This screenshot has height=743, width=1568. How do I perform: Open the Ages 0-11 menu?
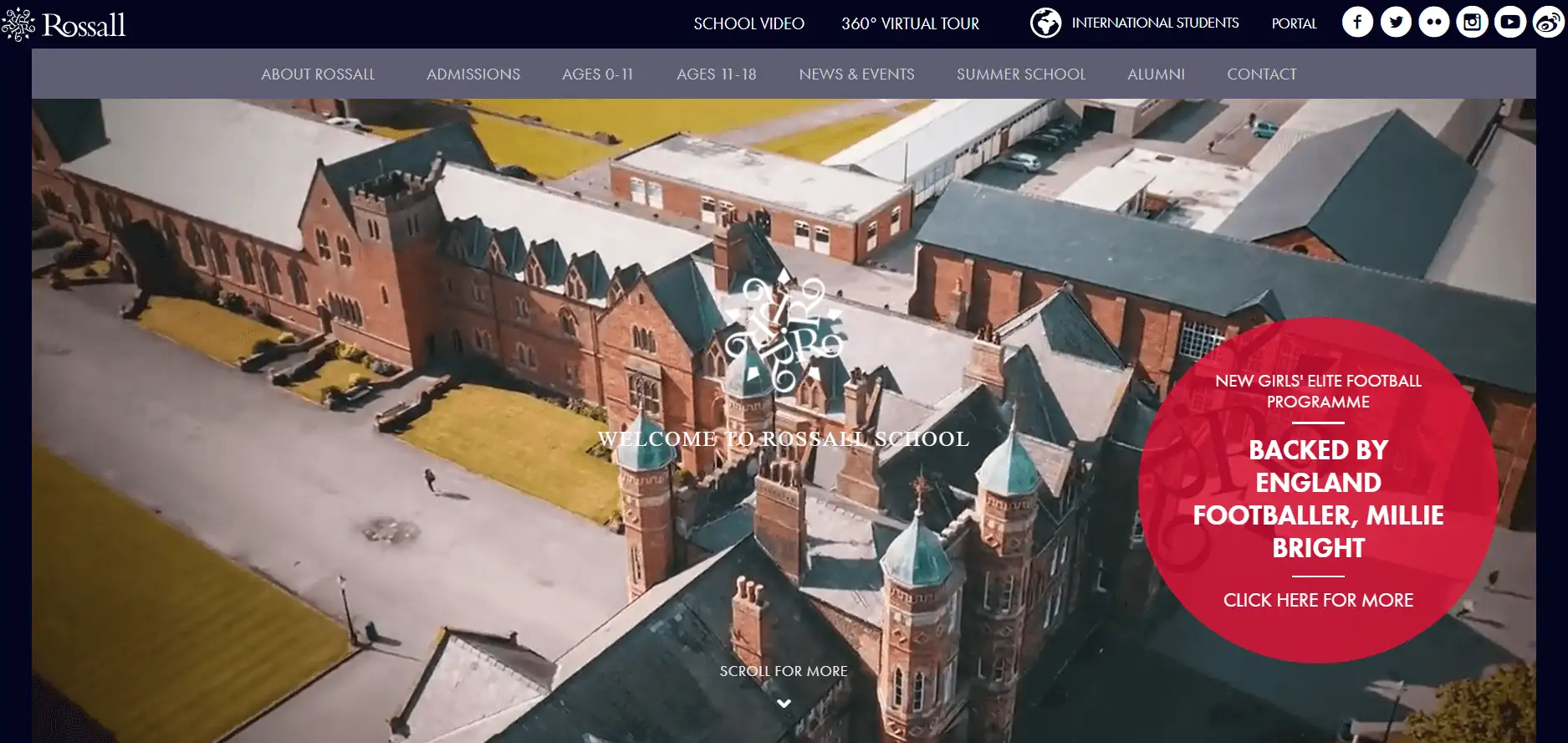[x=598, y=74]
